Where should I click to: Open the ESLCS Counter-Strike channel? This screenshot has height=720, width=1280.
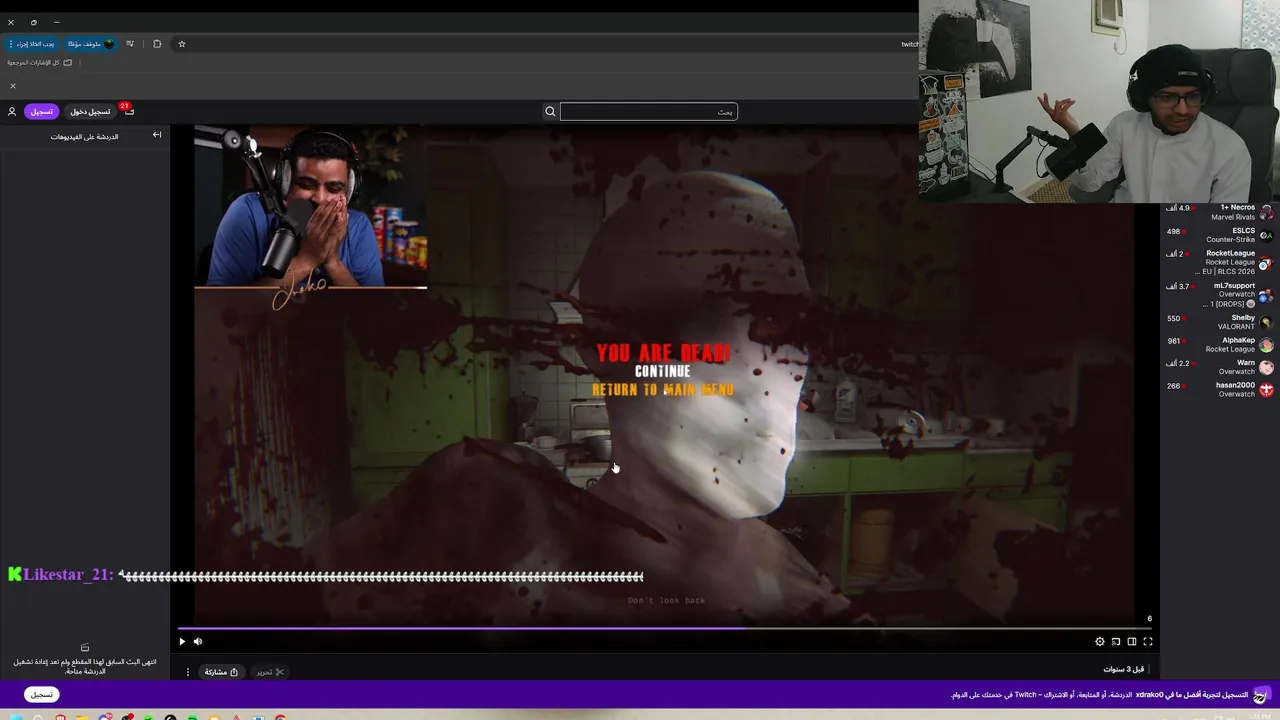(1218, 235)
